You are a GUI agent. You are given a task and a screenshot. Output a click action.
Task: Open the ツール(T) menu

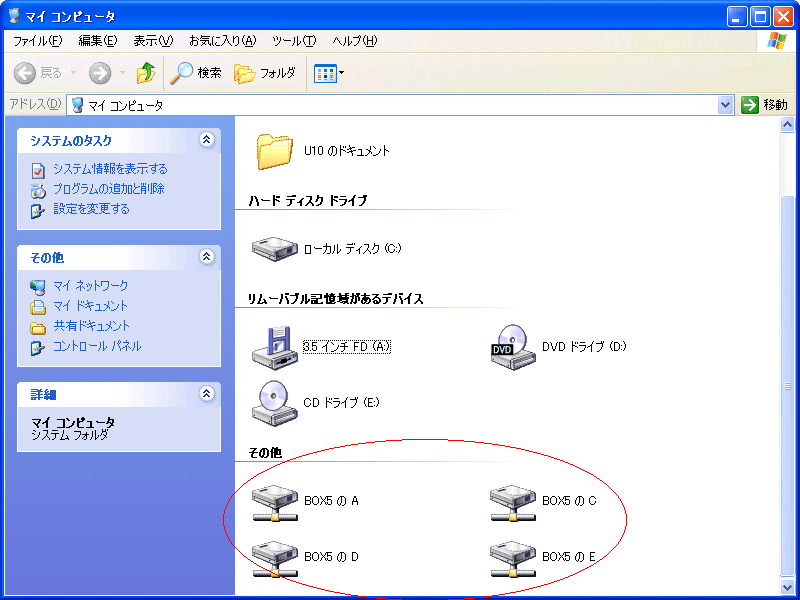(x=294, y=41)
